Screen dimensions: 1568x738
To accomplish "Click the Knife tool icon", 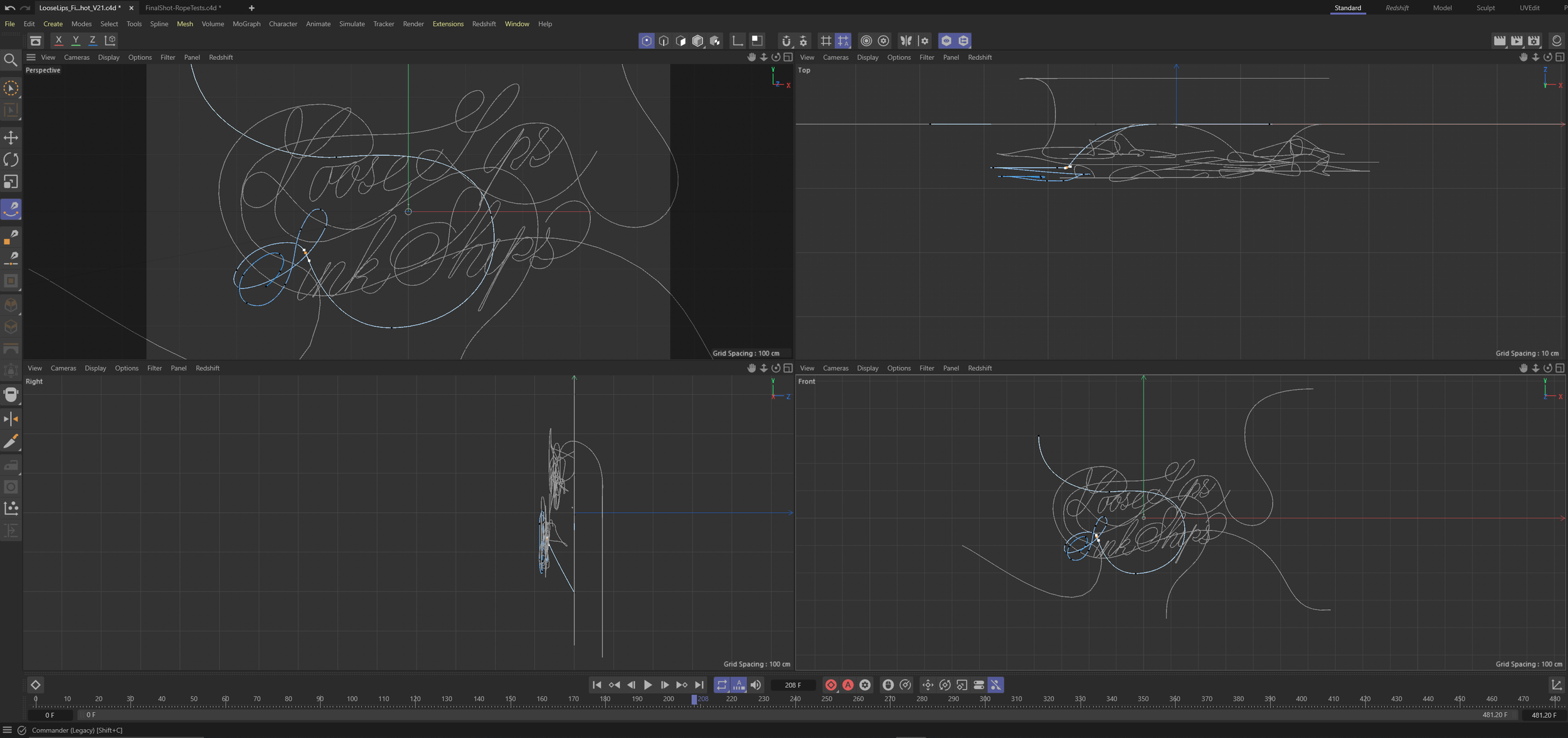I will [x=11, y=442].
